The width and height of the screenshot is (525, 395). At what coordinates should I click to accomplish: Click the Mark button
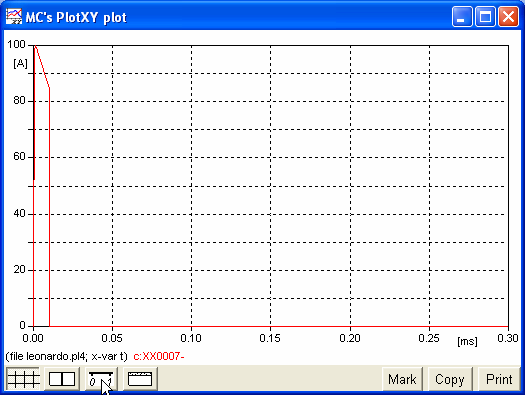click(x=402, y=379)
